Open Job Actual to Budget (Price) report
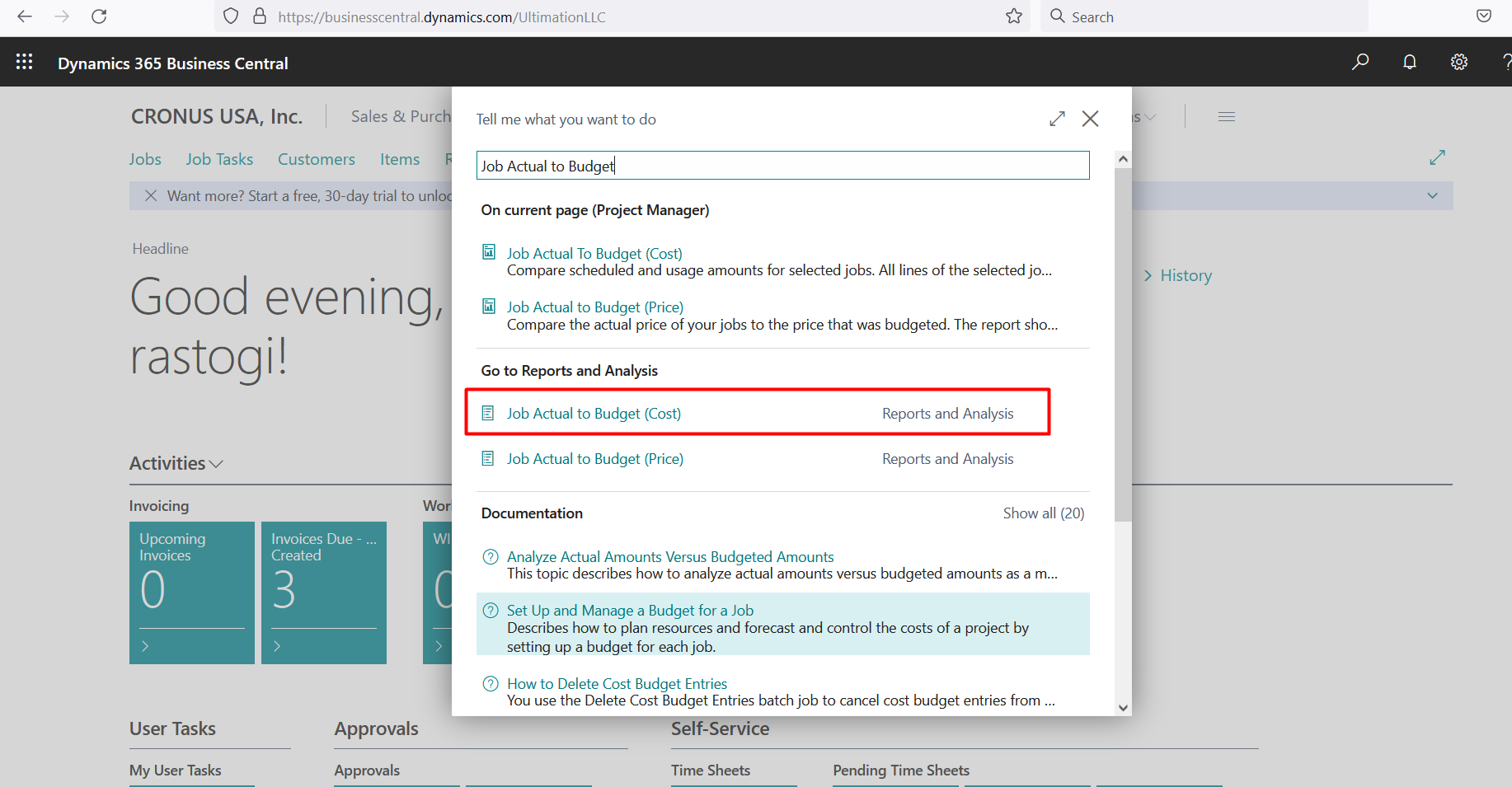The height and width of the screenshot is (787, 1512). [x=594, y=459]
